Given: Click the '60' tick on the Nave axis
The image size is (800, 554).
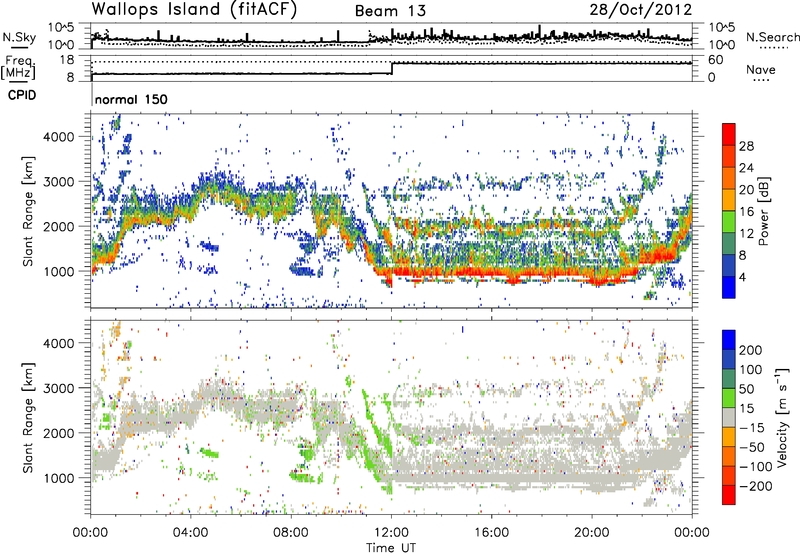Looking at the screenshot, I should (x=716, y=60).
